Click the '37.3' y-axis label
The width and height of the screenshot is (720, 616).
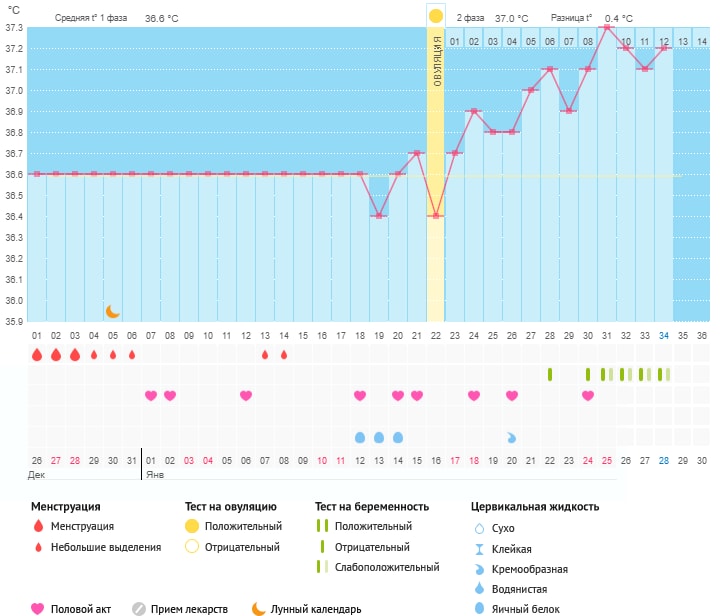[14, 28]
